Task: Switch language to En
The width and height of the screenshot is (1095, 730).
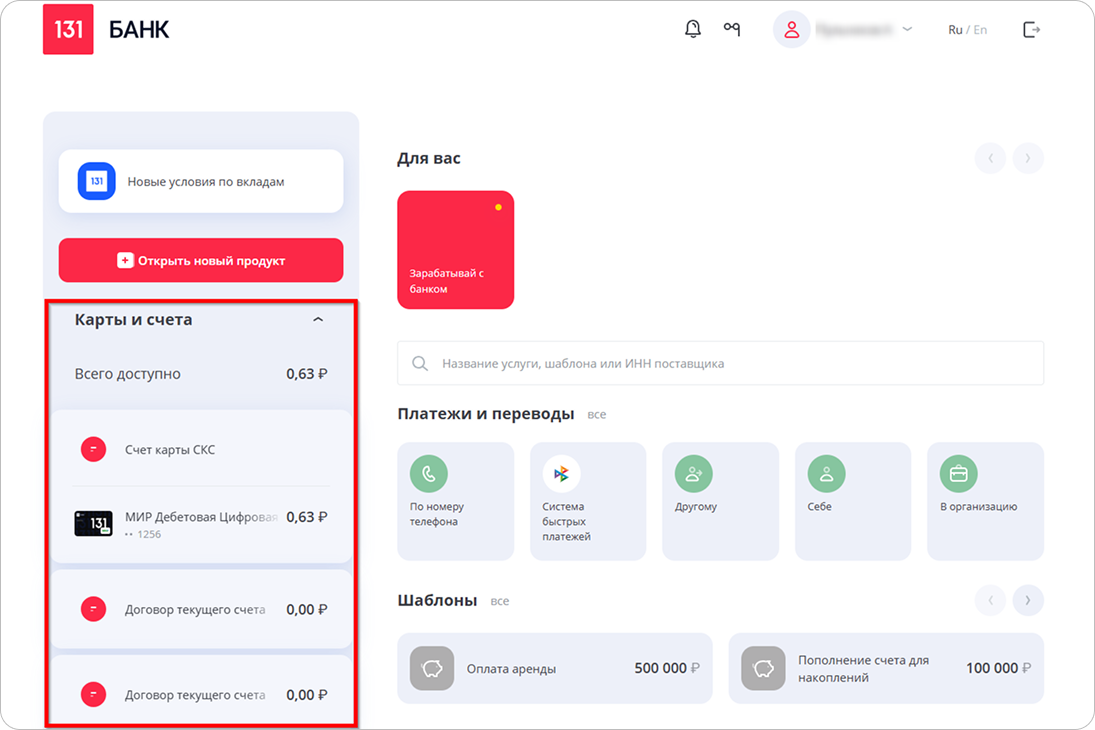Action: (980, 30)
